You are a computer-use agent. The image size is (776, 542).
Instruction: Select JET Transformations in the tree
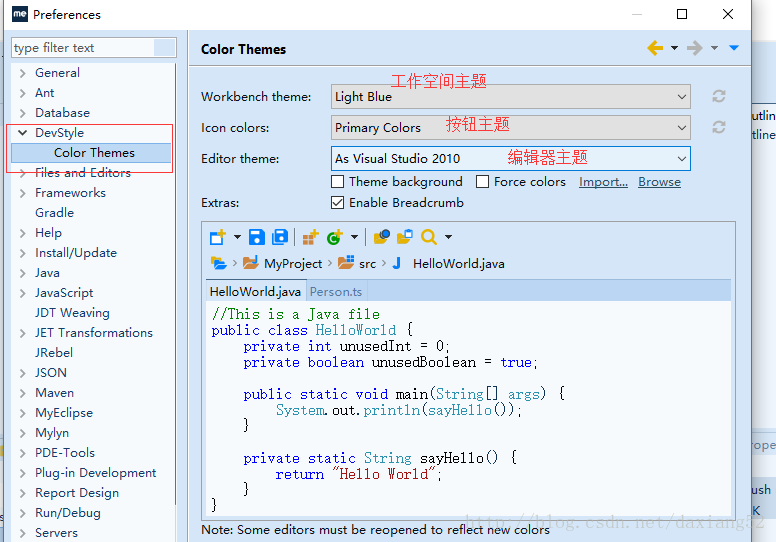pos(94,333)
